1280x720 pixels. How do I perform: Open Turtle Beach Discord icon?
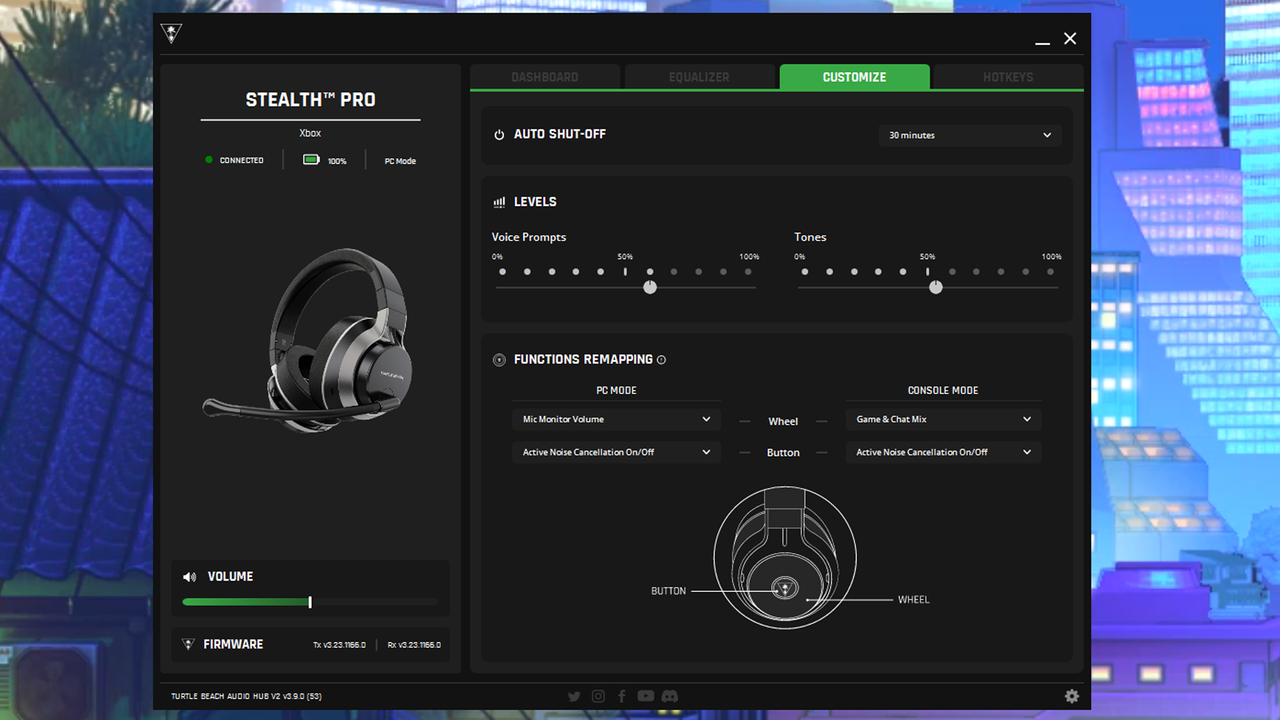pyautogui.click(x=670, y=696)
